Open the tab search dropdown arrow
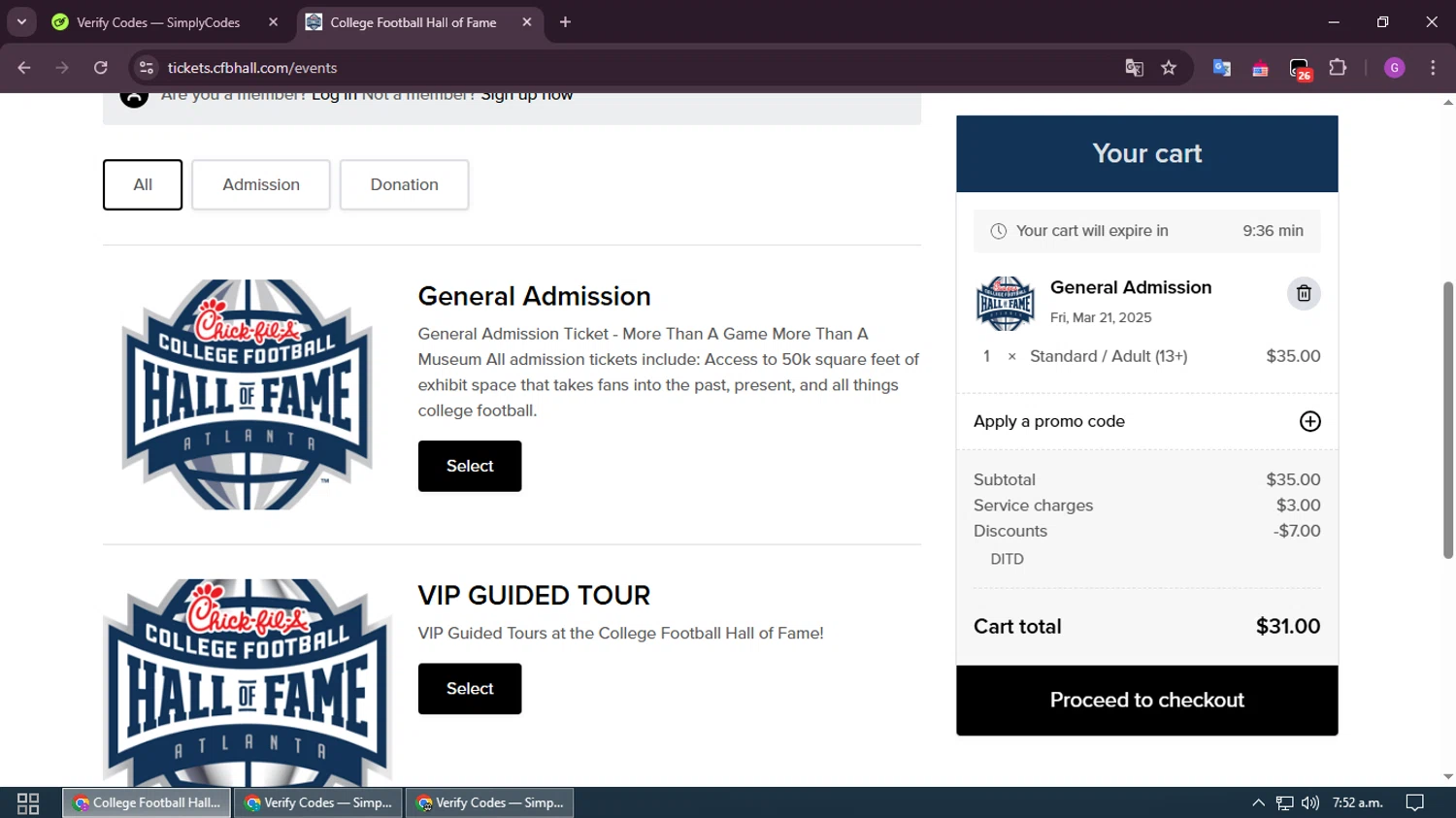 (x=21, y=21)
